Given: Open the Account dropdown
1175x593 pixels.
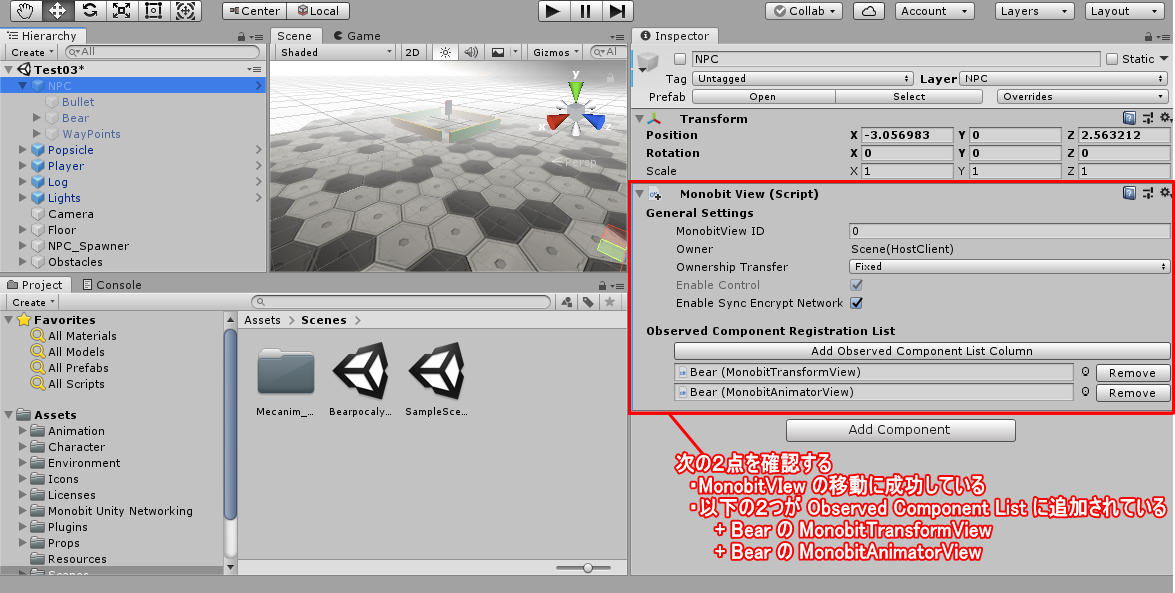Looking at the screenshot, I should 933,11.
